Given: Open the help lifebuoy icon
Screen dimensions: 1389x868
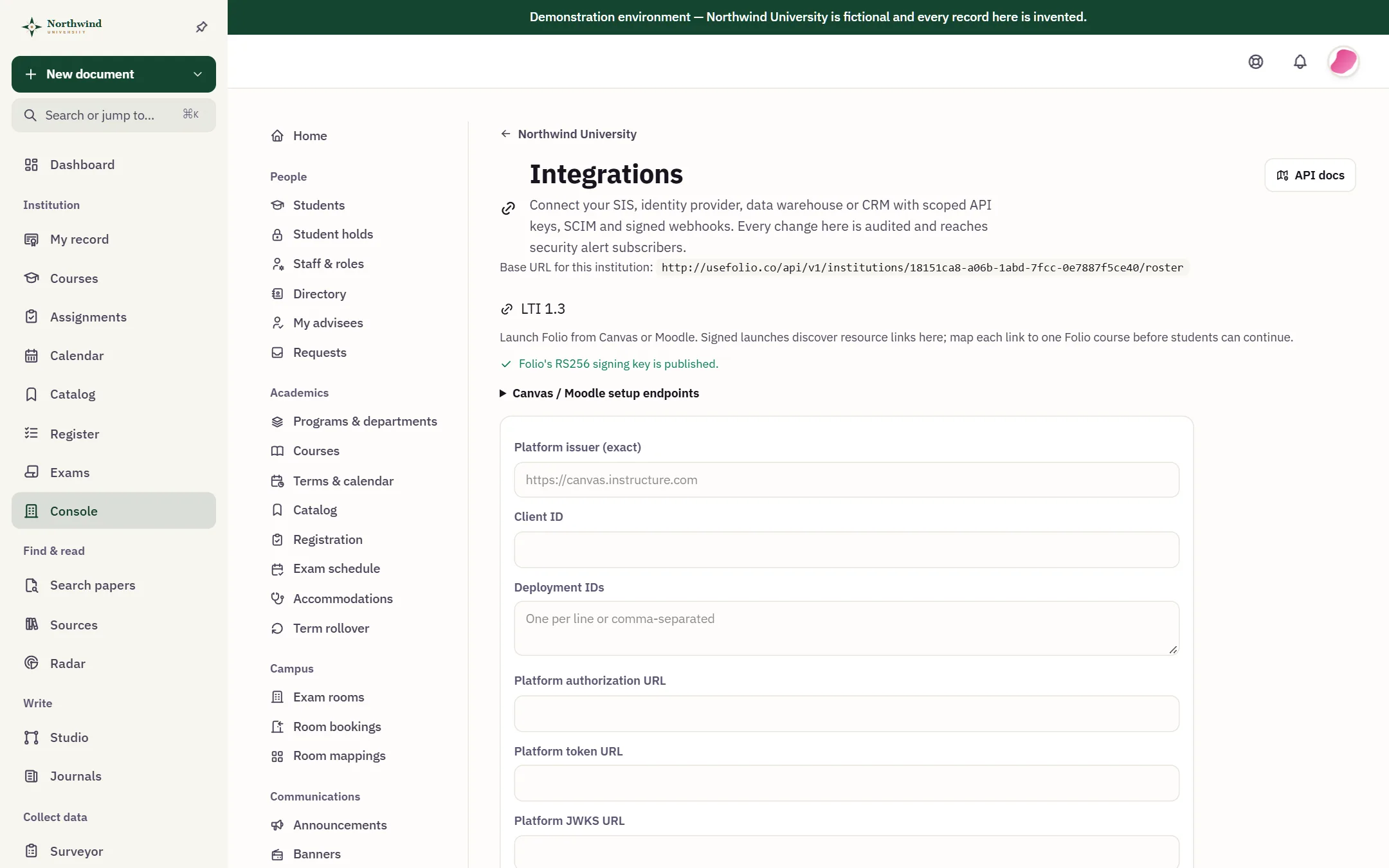Looking at the screenshot, I should [1255, 62].
